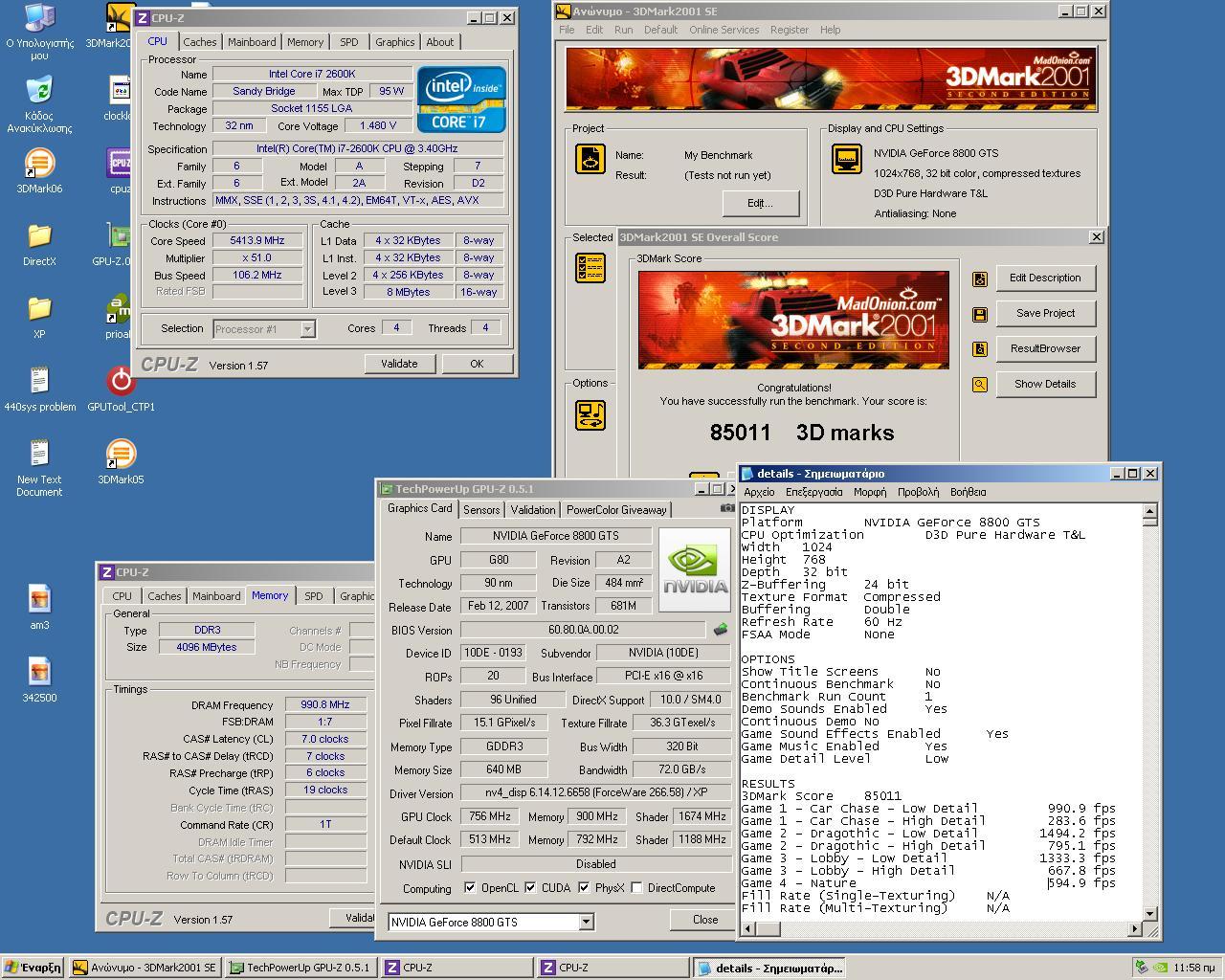Click the NVIDIA logo in GPU-Z

(695, 570)
